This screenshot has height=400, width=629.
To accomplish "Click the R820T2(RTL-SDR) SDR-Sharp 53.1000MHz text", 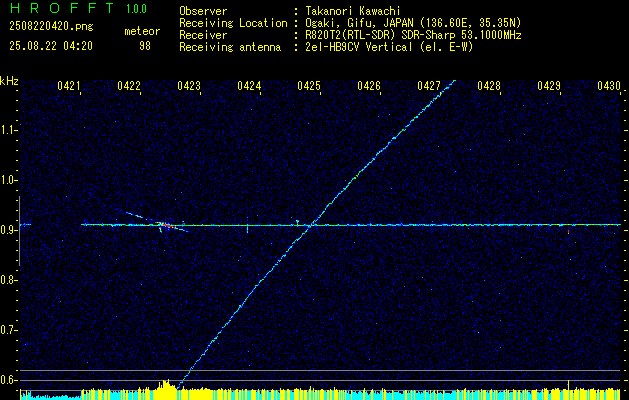I will [413, 35].
